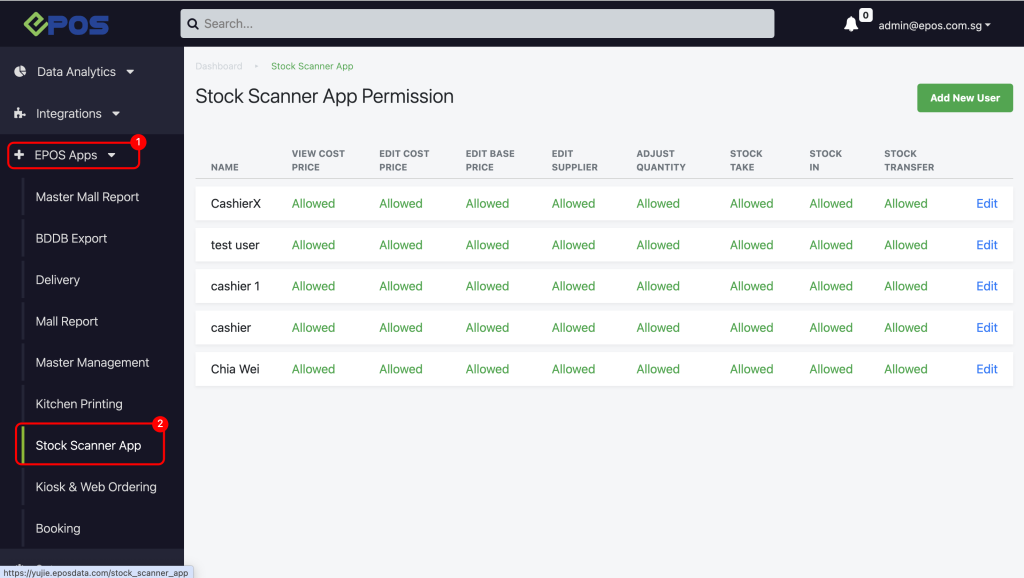
Task: Expand the Data Analytics dropdown arrow
Action: coord(130,72)
